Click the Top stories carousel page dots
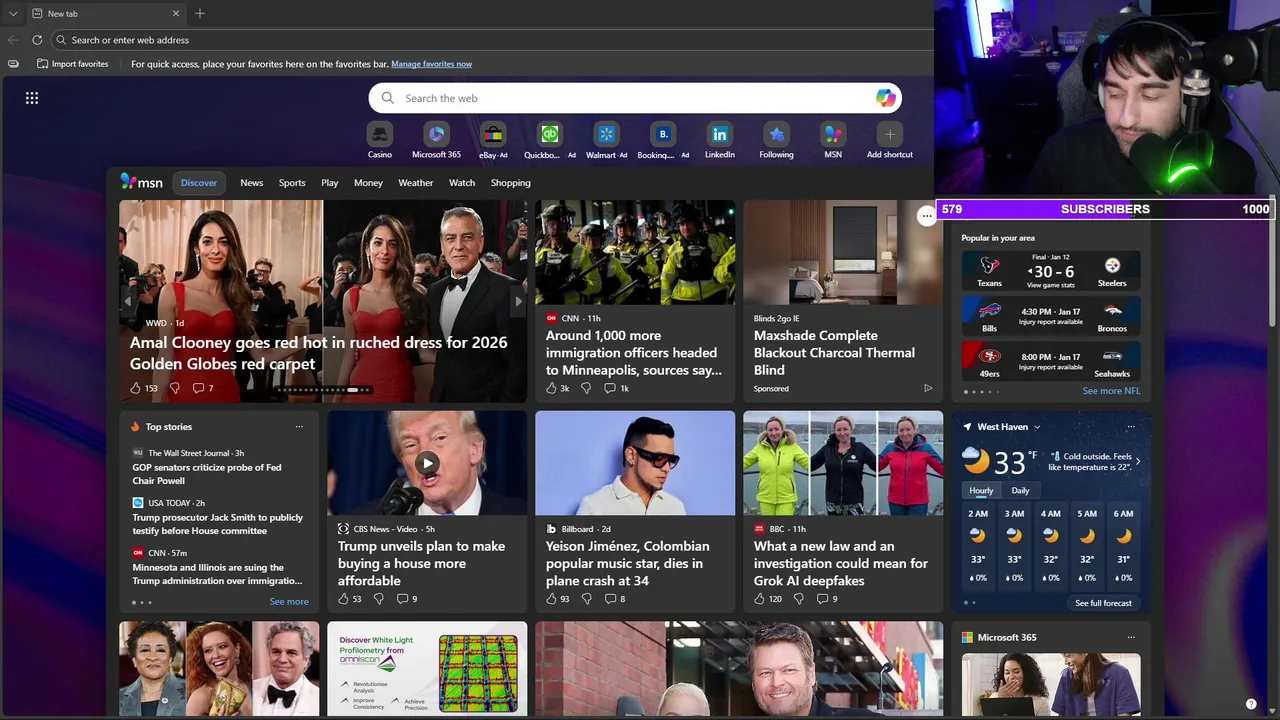This screenshot has width=1280, height=720. click(141, 602)
